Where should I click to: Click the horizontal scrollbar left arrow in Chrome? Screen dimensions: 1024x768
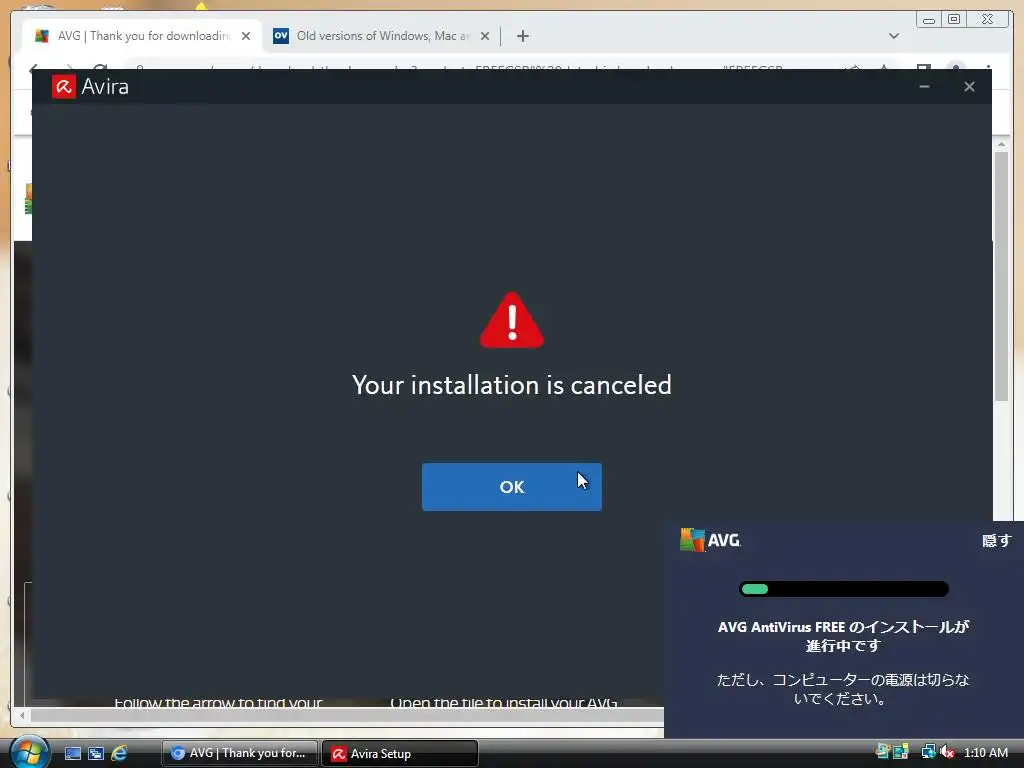click(22, 716)
